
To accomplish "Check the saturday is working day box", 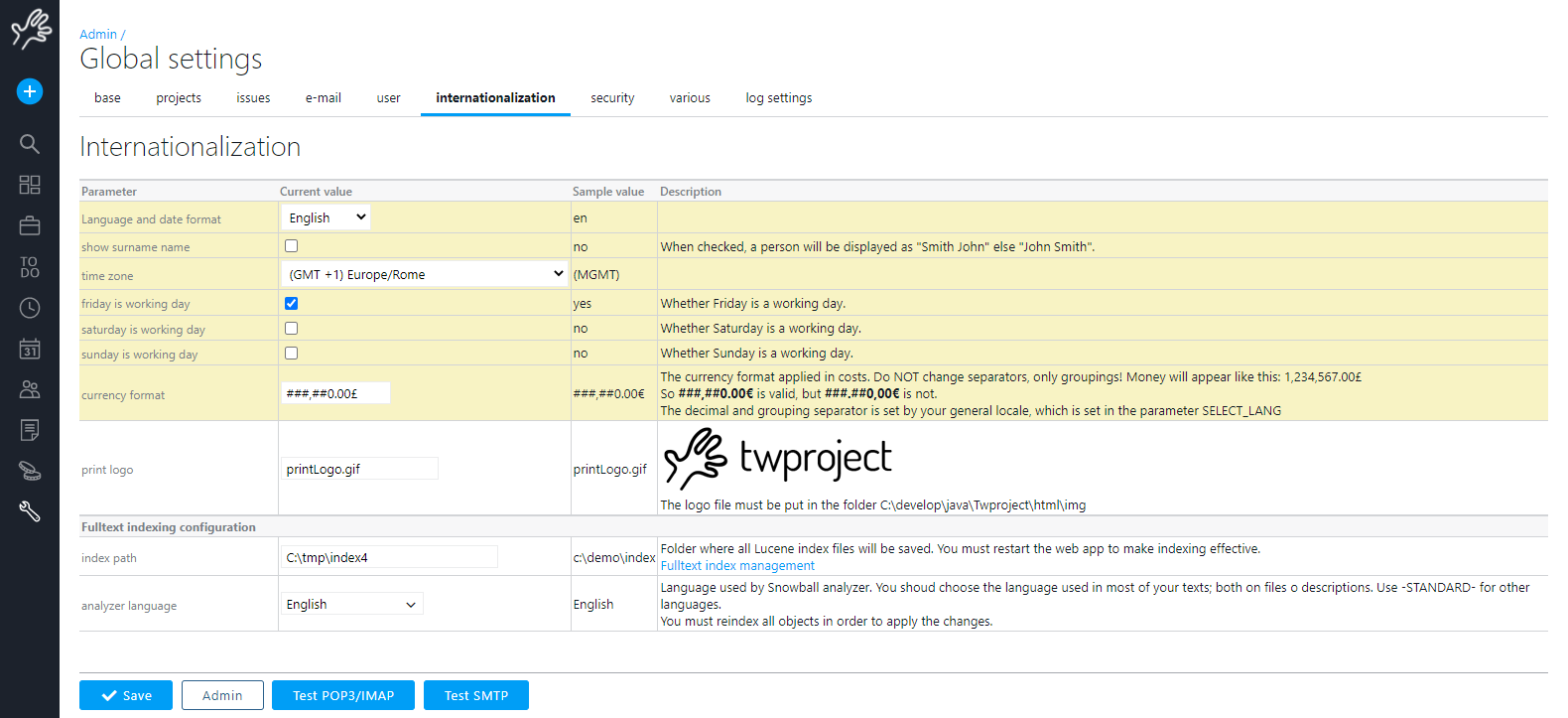I will [291, 329].
